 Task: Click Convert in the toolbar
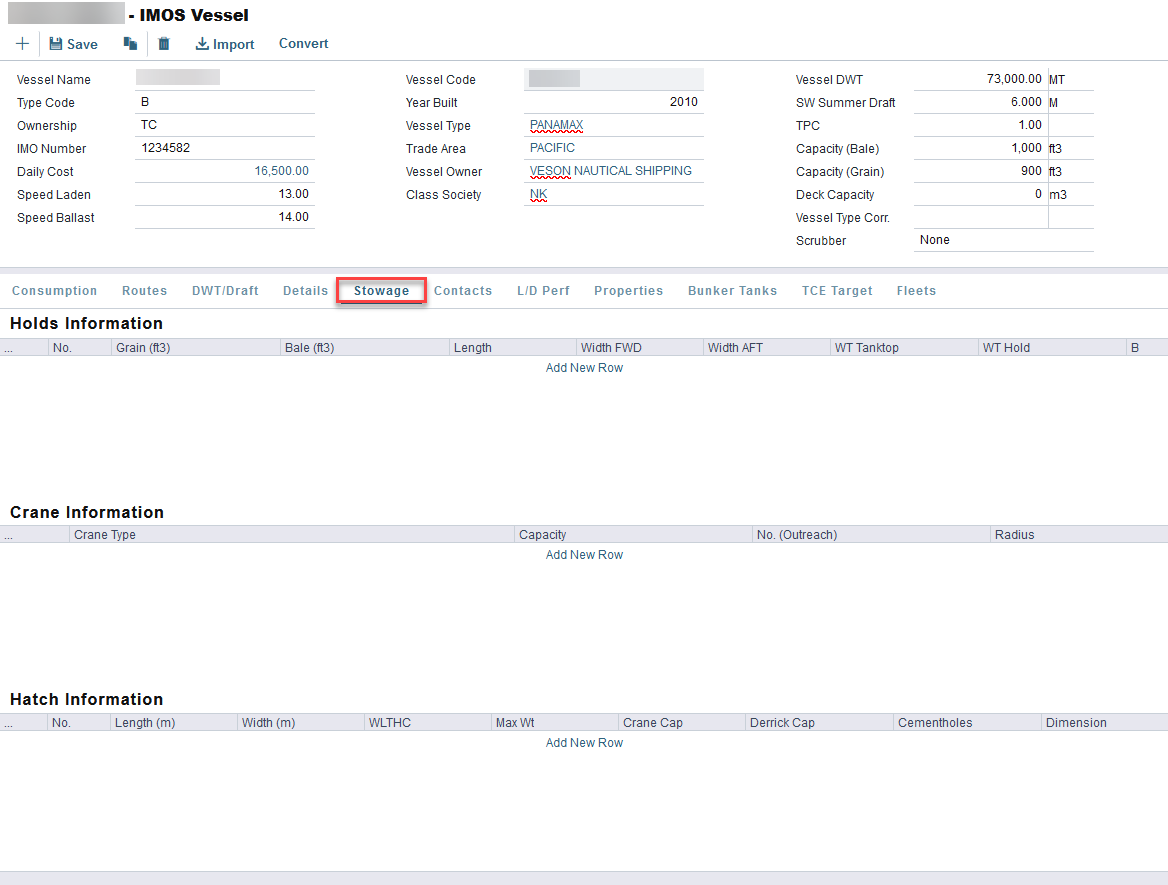303,44
